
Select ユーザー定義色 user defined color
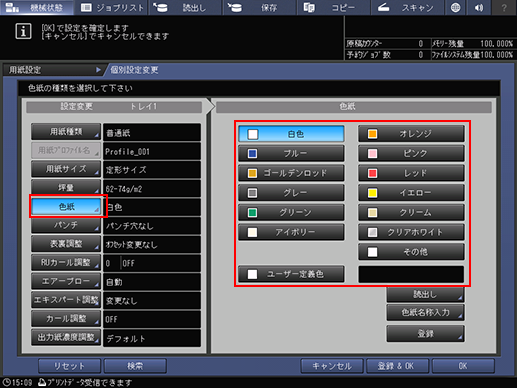291,274
